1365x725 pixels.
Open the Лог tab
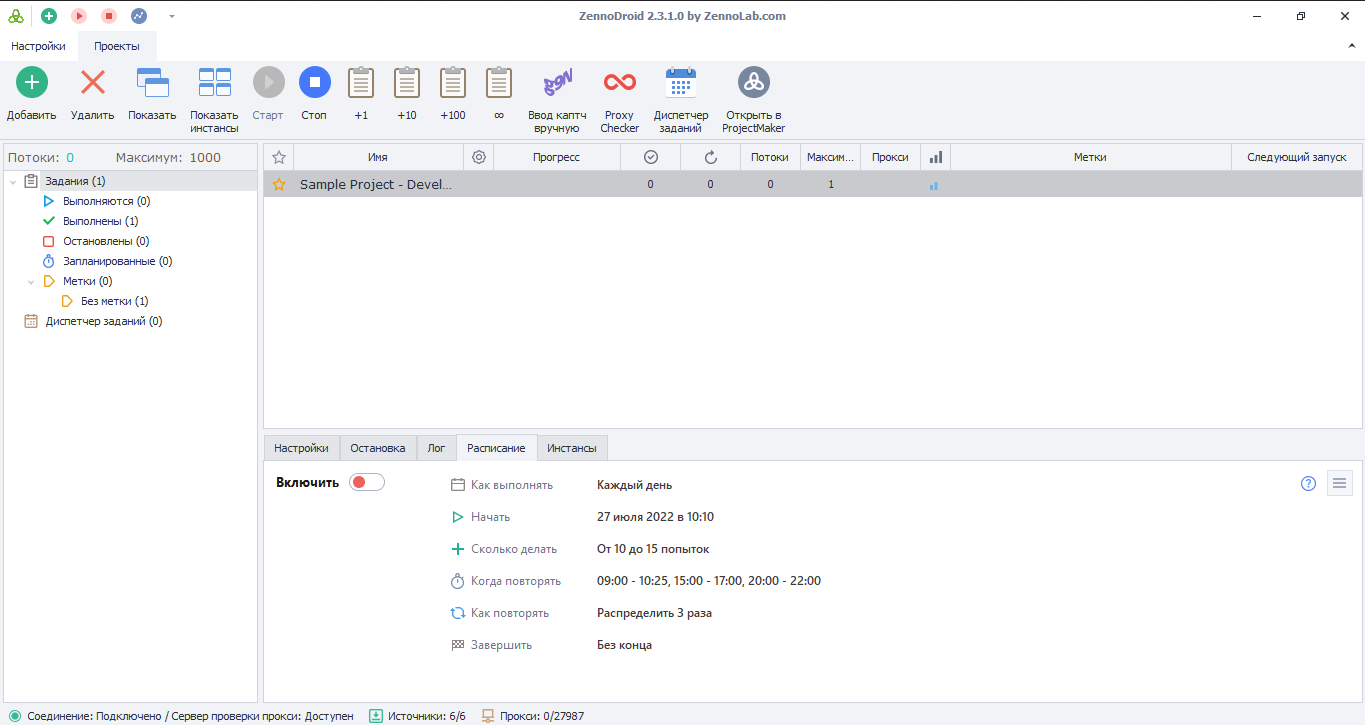[436, 448]
